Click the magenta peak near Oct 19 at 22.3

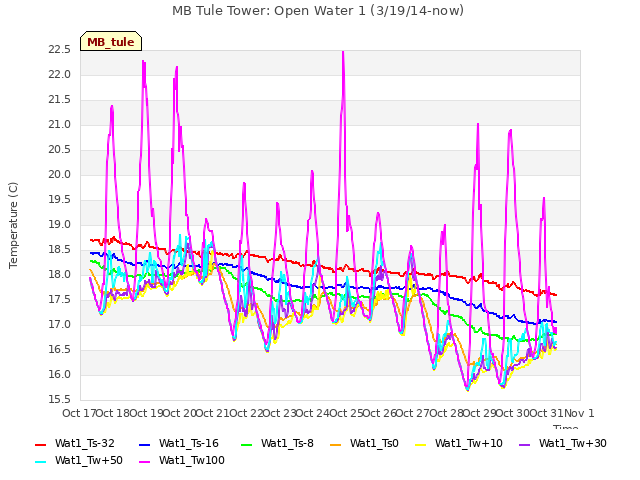click(x=144, y=62)
